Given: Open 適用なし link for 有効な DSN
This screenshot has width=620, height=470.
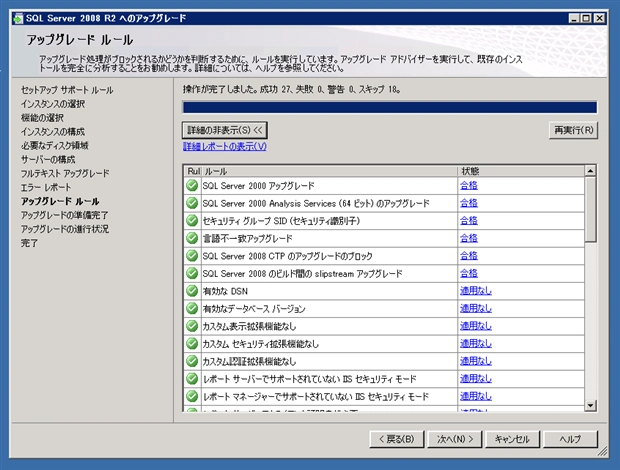Looking at the screenshot, I should 476,291.
